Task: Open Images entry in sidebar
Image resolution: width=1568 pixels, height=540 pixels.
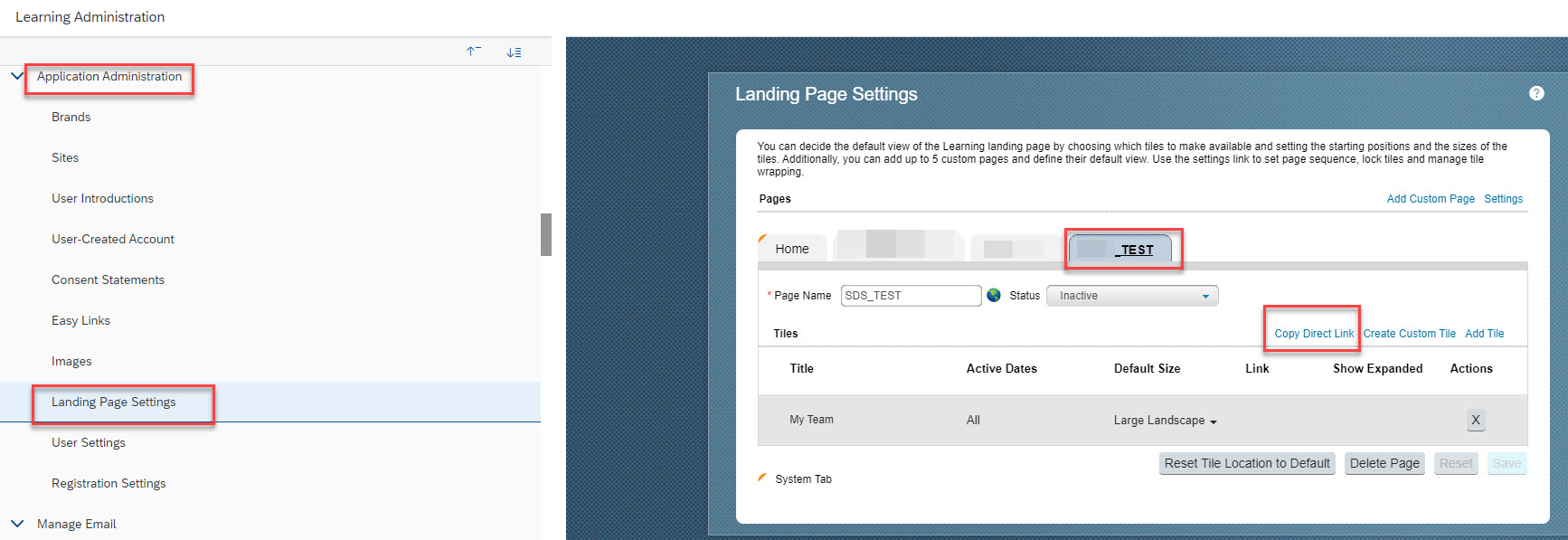Action: [71, 361]
